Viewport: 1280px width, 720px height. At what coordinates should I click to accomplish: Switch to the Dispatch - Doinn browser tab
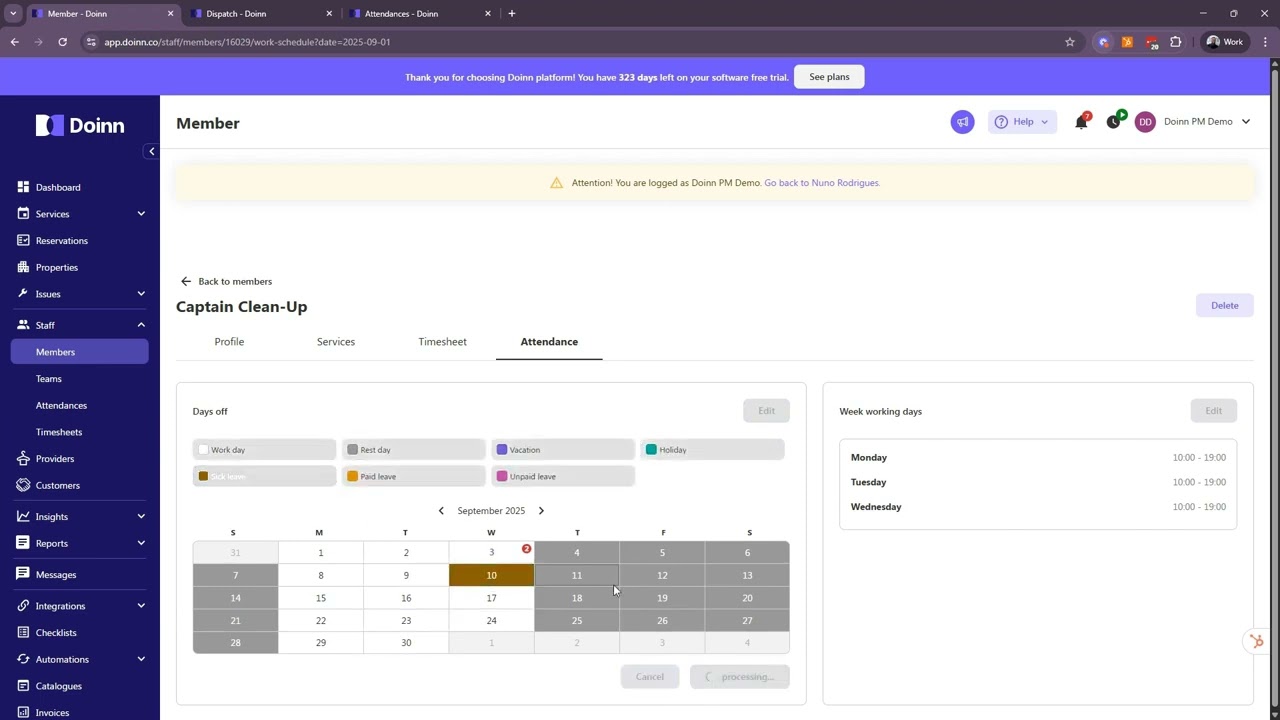[x=261, y=14]
